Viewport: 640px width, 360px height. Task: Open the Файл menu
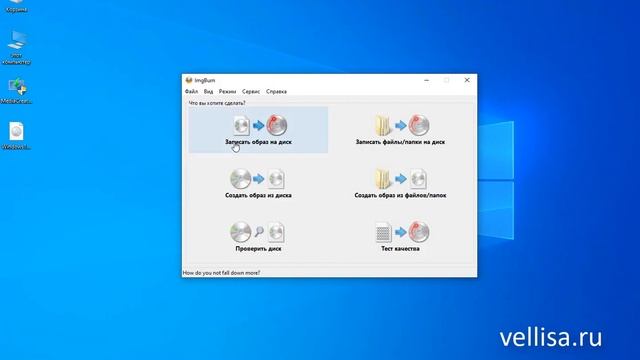pyautogui.click(x=191, y=91)
